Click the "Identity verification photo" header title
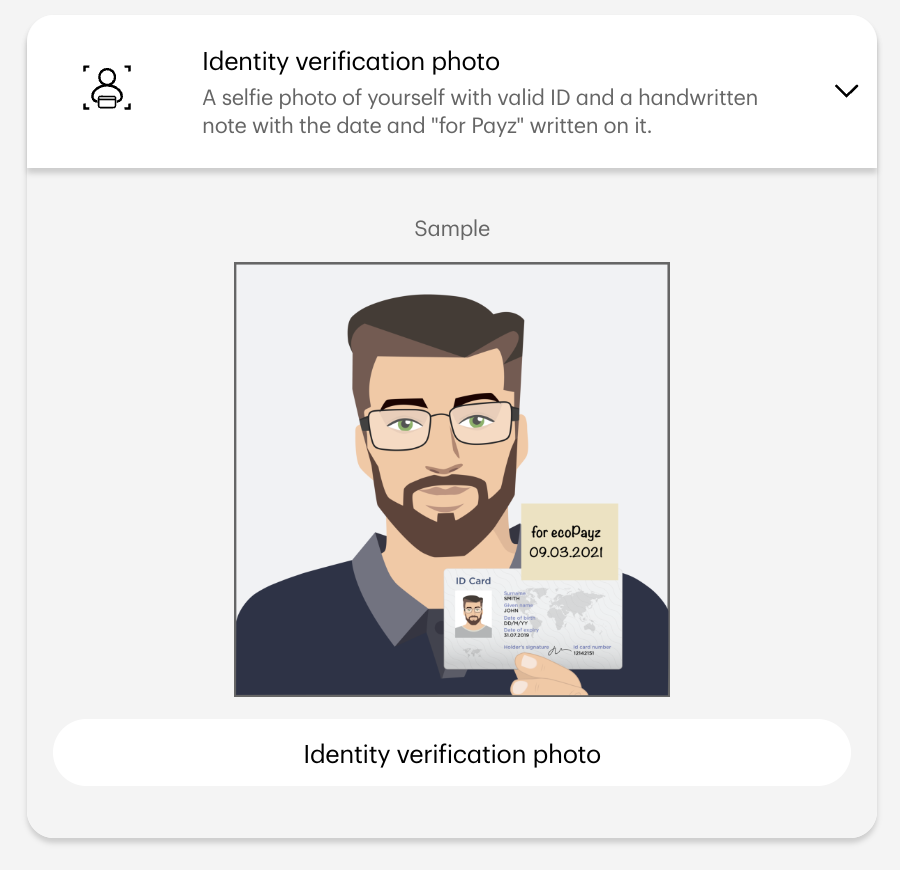The image size is (900, 870). [351, 61]
